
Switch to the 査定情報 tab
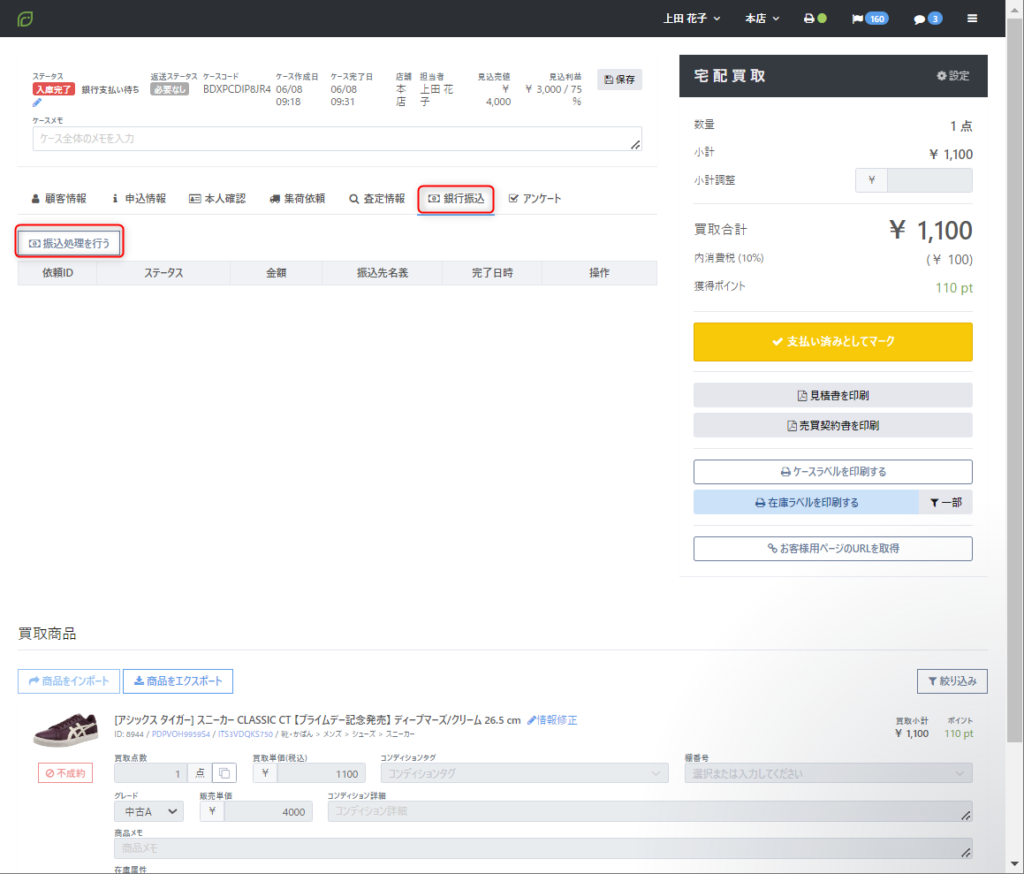pyautogui.click(x=377, y=199)
